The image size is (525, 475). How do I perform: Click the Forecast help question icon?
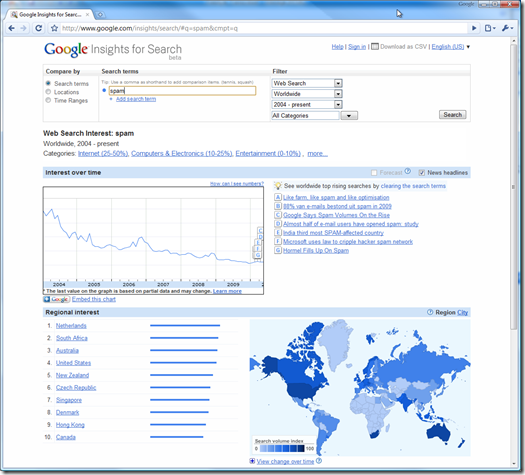click(407, 171)
